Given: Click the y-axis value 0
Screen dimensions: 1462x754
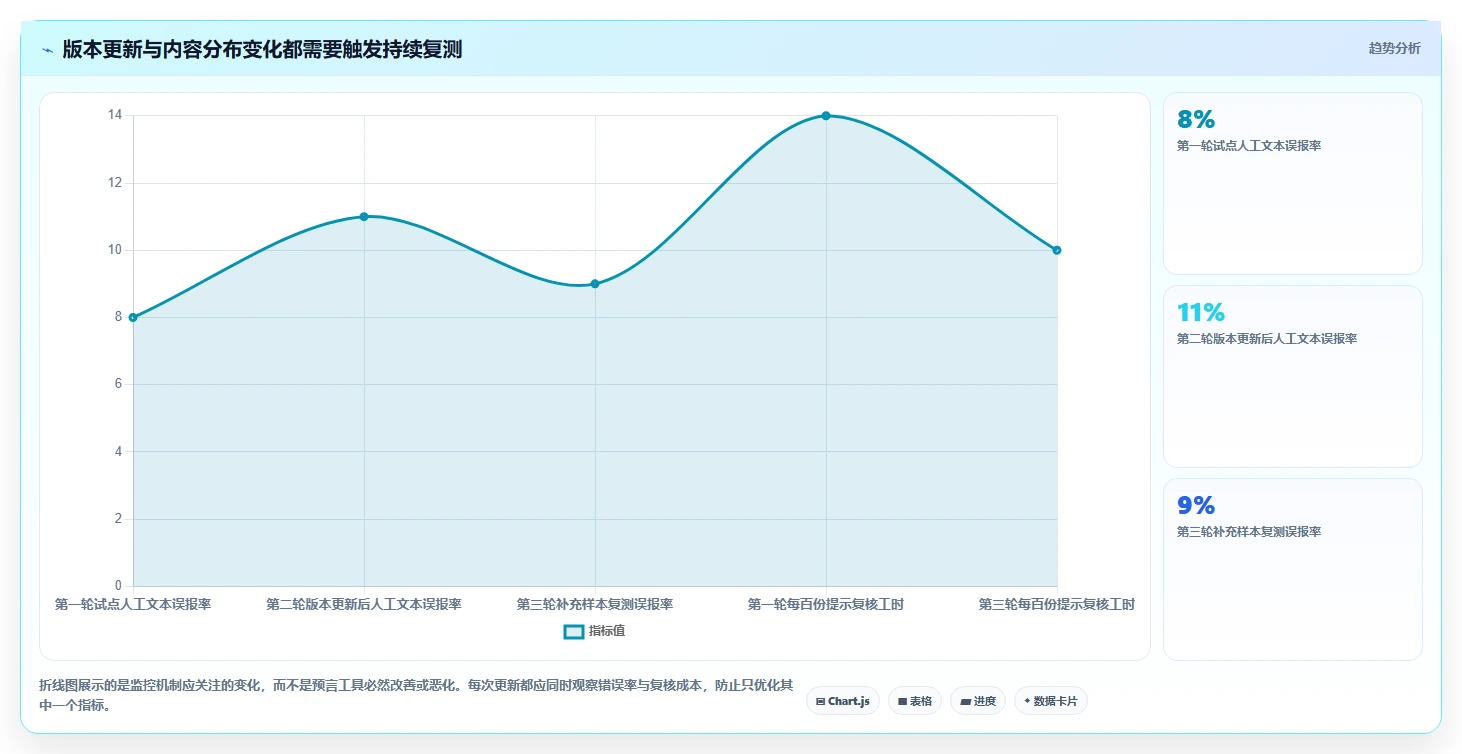Looking at the screenshot, I should pyautogui.click(x=118, y=586).
